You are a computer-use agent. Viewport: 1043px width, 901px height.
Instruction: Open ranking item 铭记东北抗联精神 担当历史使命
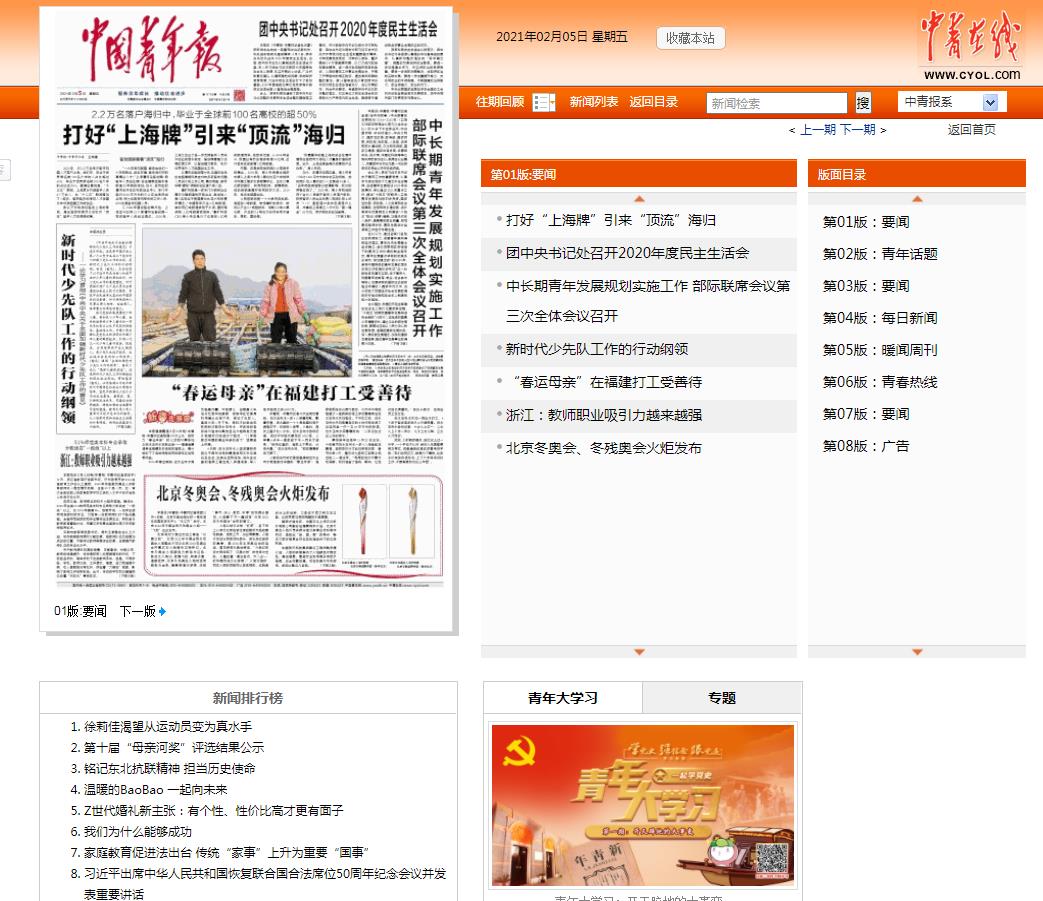170,769
